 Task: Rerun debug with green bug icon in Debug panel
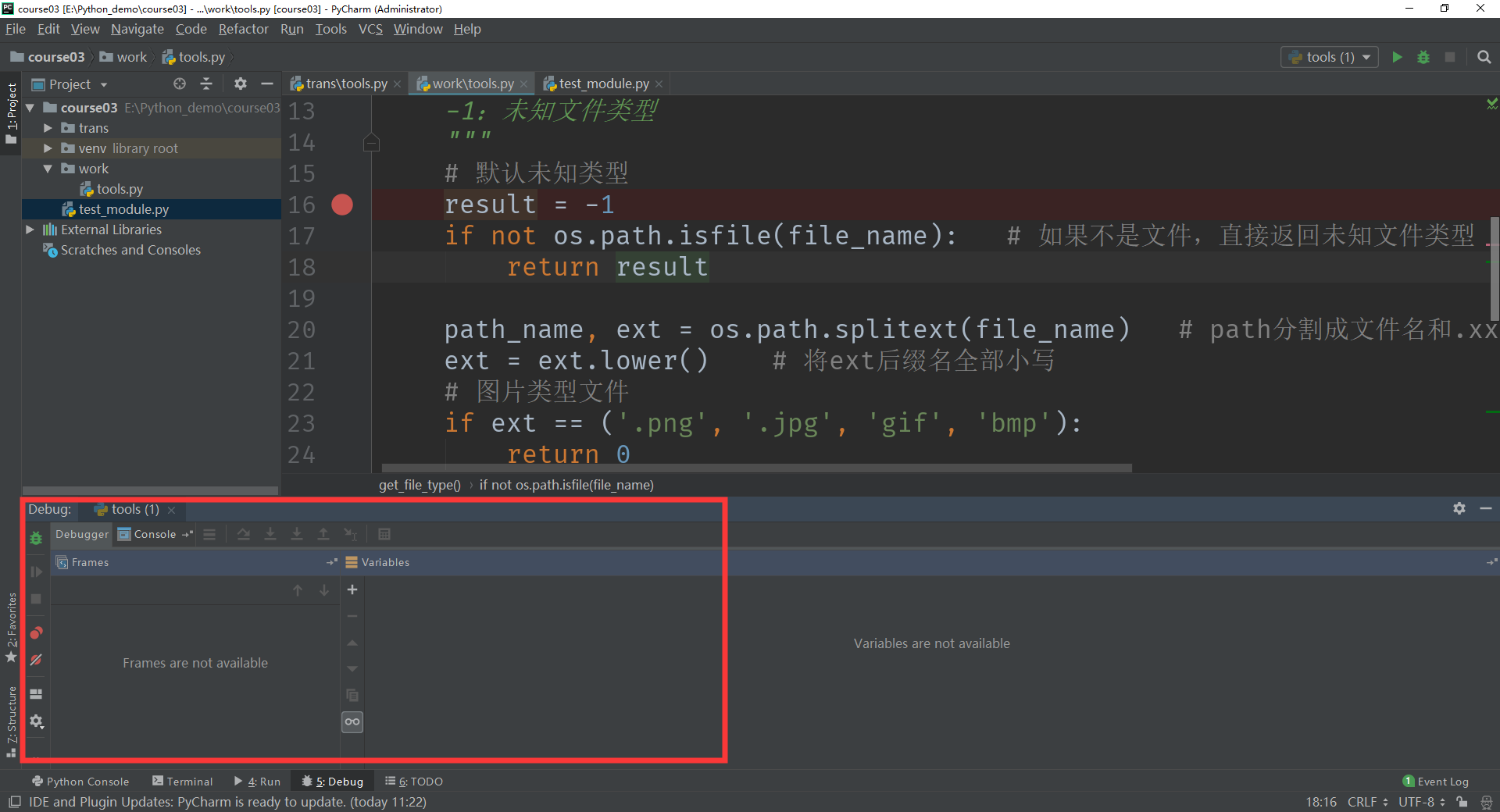pos(36,538)
